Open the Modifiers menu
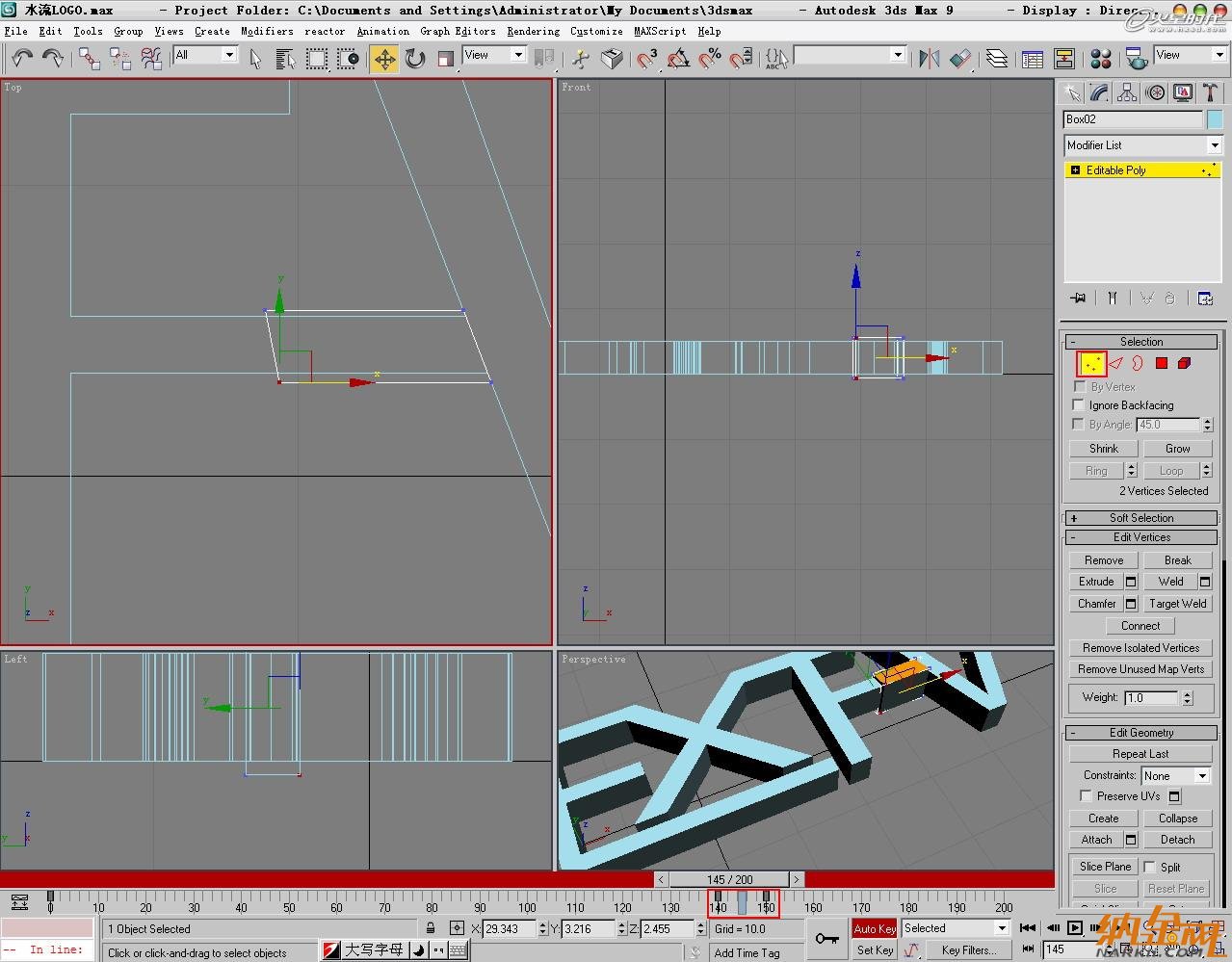 [x=267, y=31]
